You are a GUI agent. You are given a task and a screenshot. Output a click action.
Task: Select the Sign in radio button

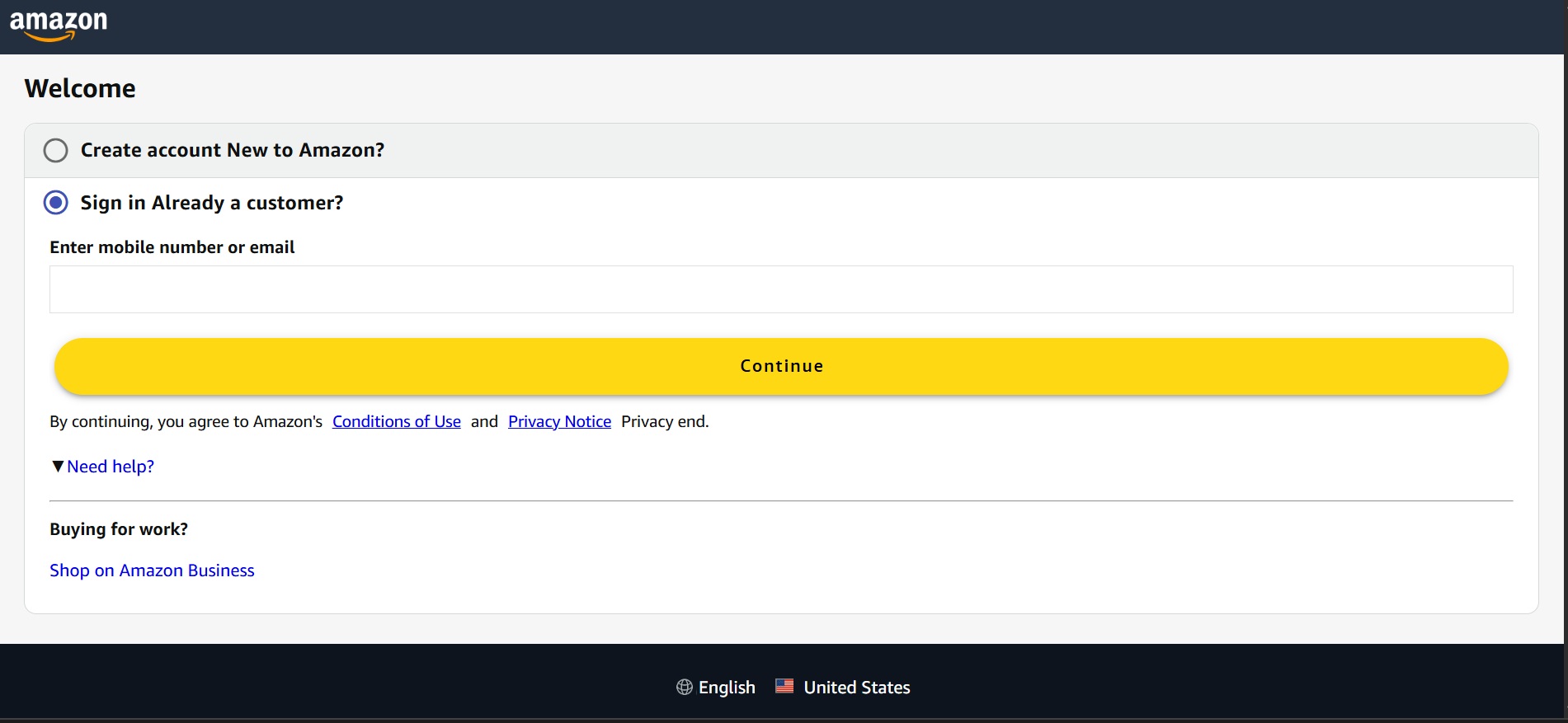56,203
